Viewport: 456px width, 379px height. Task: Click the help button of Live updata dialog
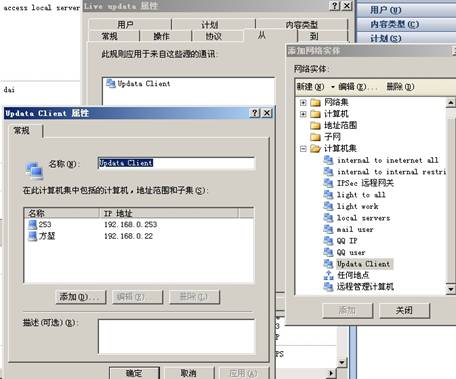point(335,6)
